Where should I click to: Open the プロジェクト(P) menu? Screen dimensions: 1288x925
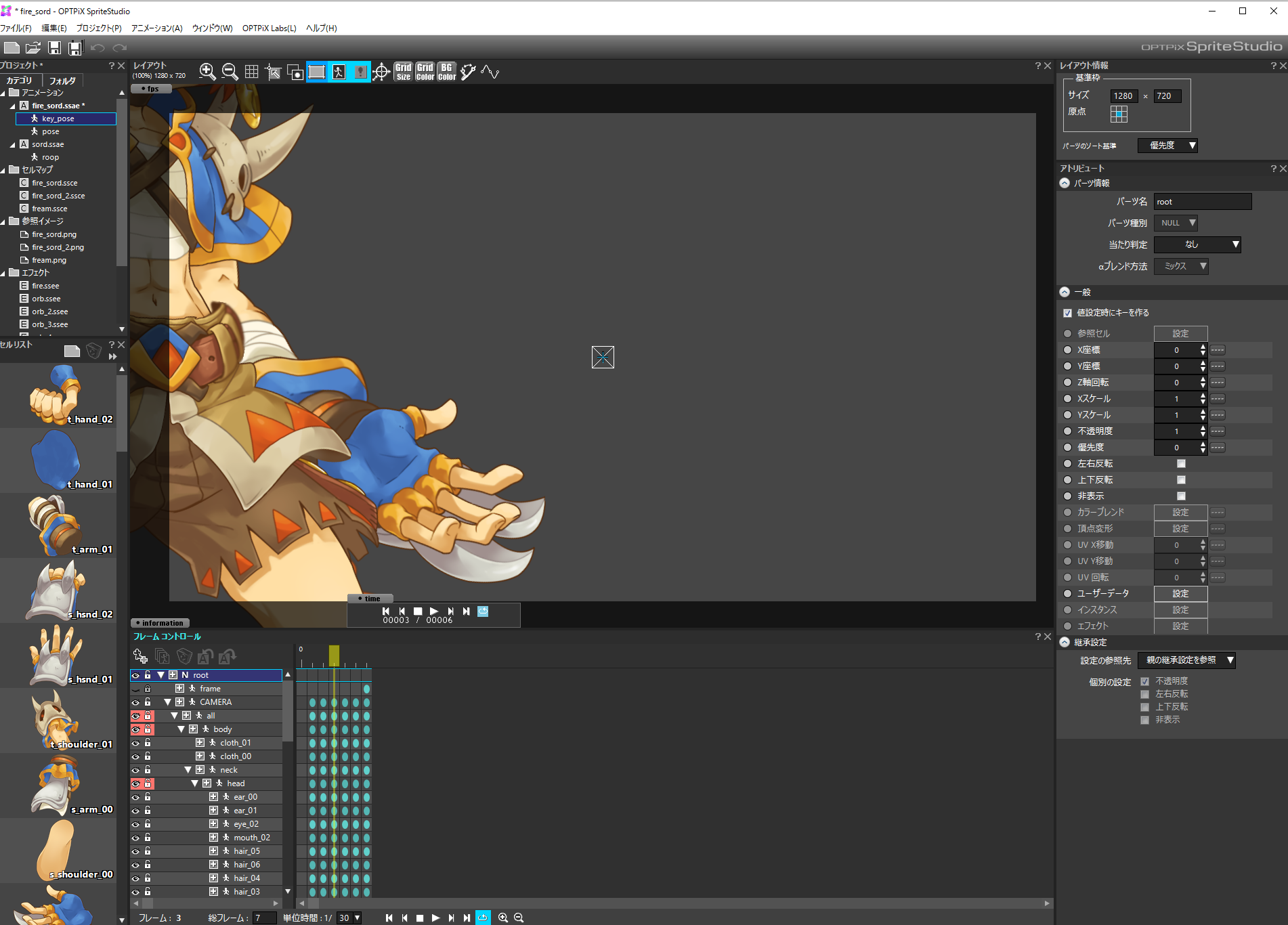[99, 28]
